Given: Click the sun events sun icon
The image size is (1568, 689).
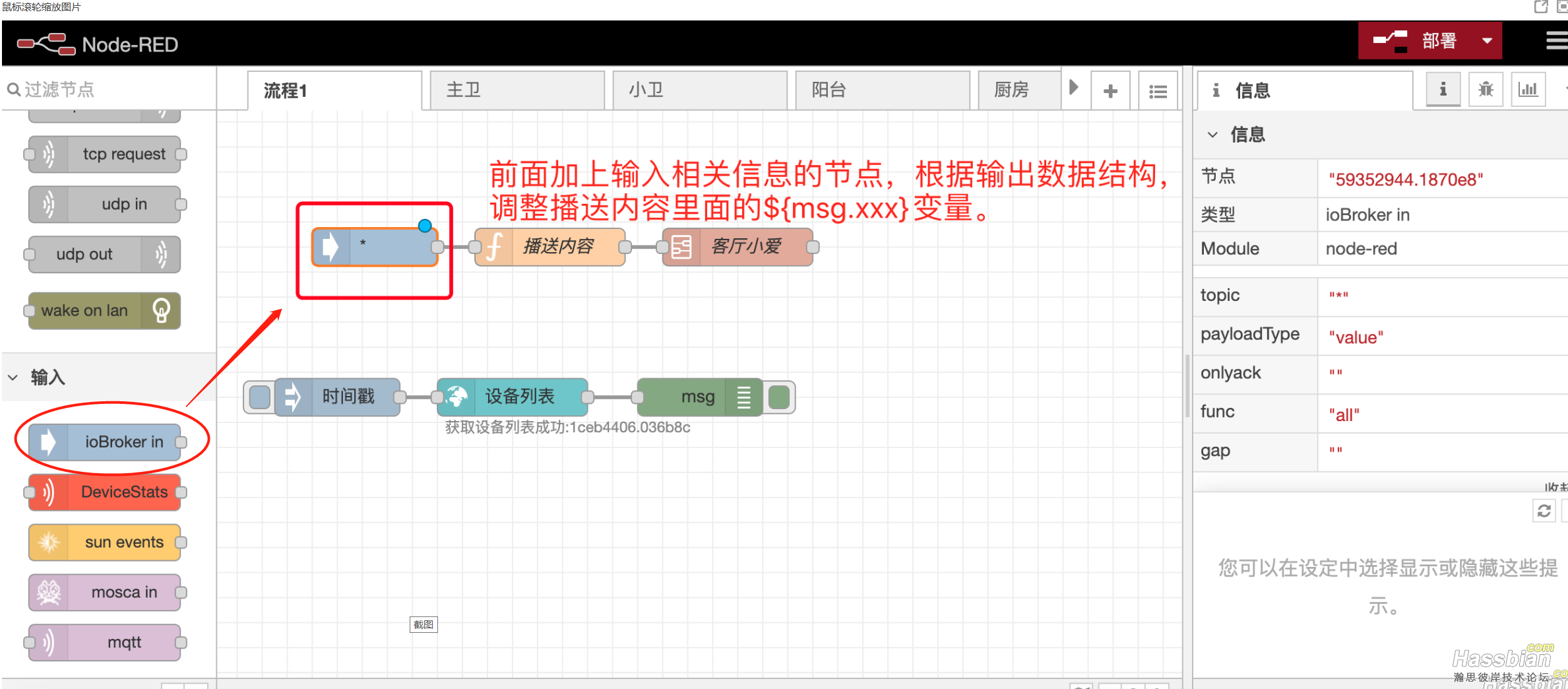Looking at the screenshot, I should click(49, 542).
